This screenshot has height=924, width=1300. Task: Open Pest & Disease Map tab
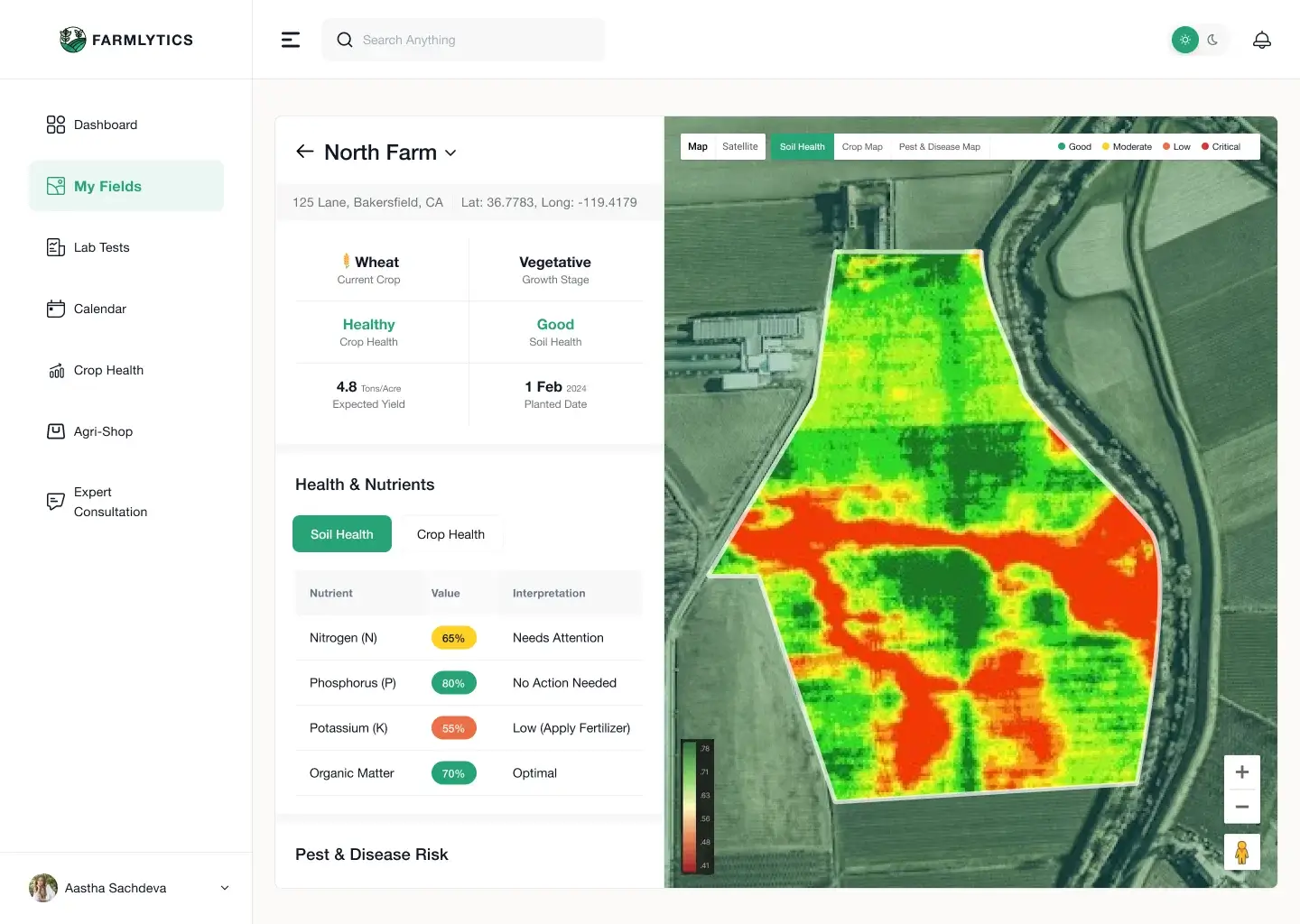coord(939,146)
